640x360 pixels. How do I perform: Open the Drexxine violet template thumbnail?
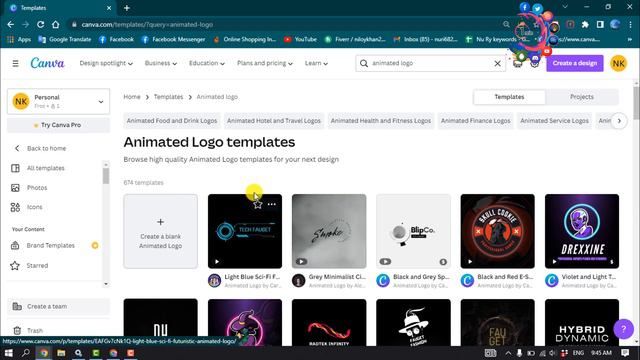coord(582,231)
